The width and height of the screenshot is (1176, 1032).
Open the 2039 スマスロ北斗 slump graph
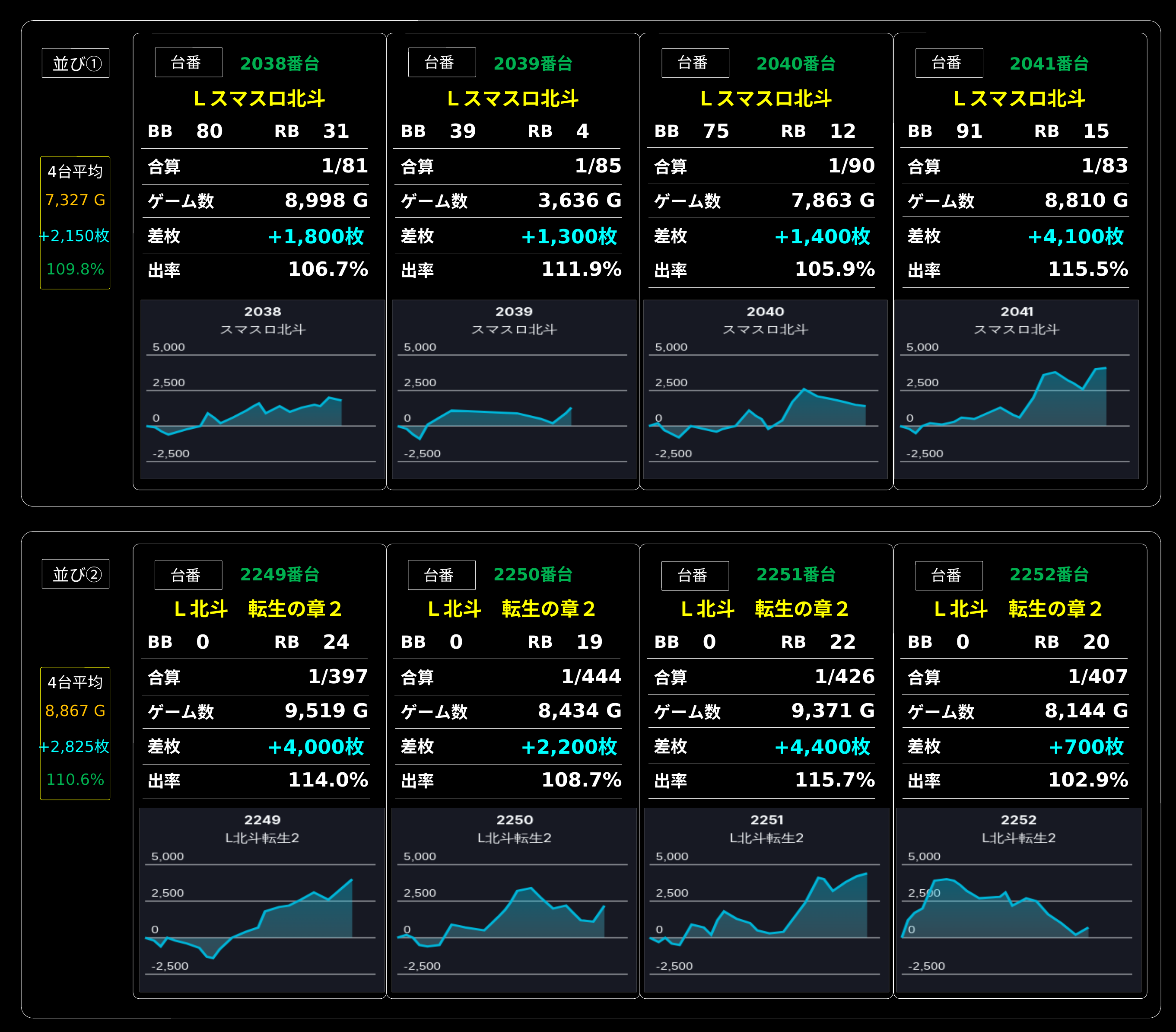514,389
